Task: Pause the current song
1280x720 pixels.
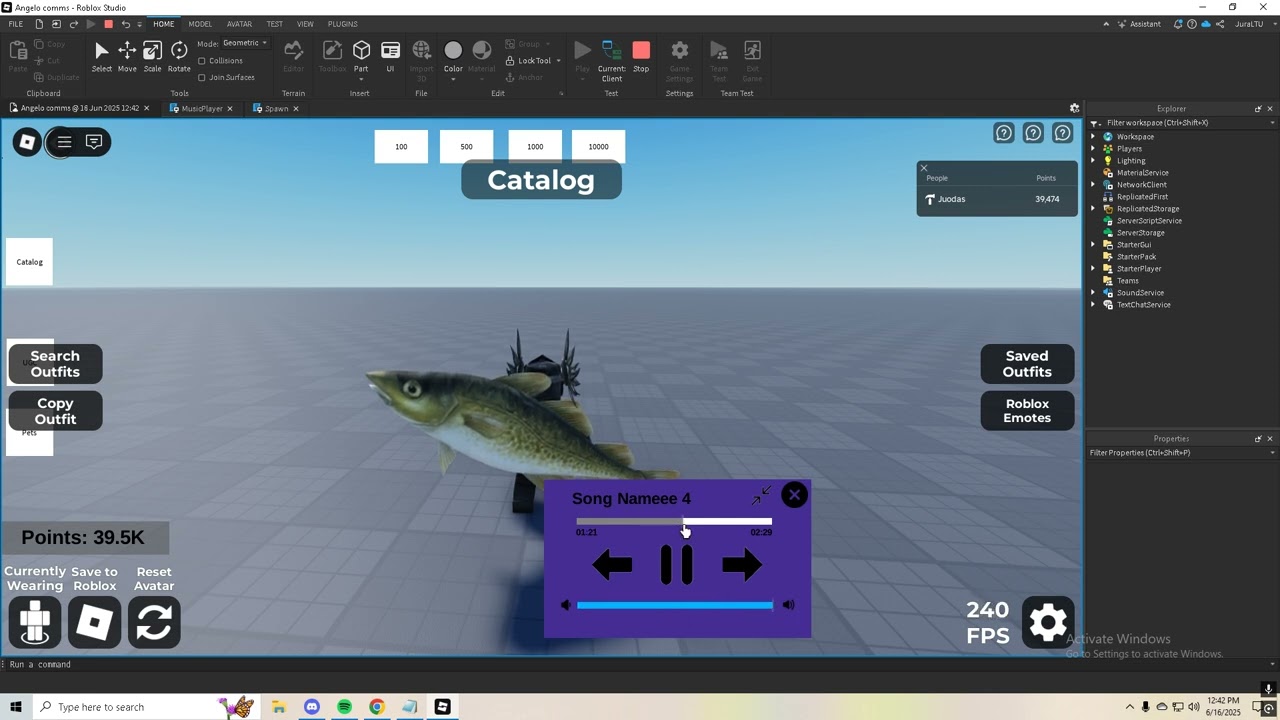Action: click(x=677, y=565)
